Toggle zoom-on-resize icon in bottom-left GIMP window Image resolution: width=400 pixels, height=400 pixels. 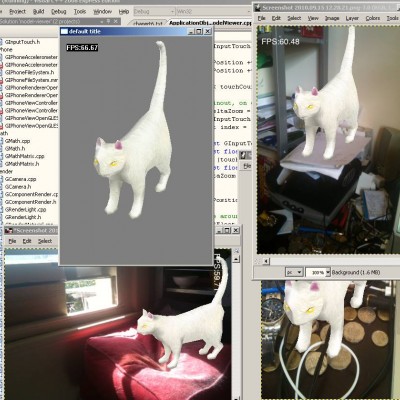(x=236, y=251)
